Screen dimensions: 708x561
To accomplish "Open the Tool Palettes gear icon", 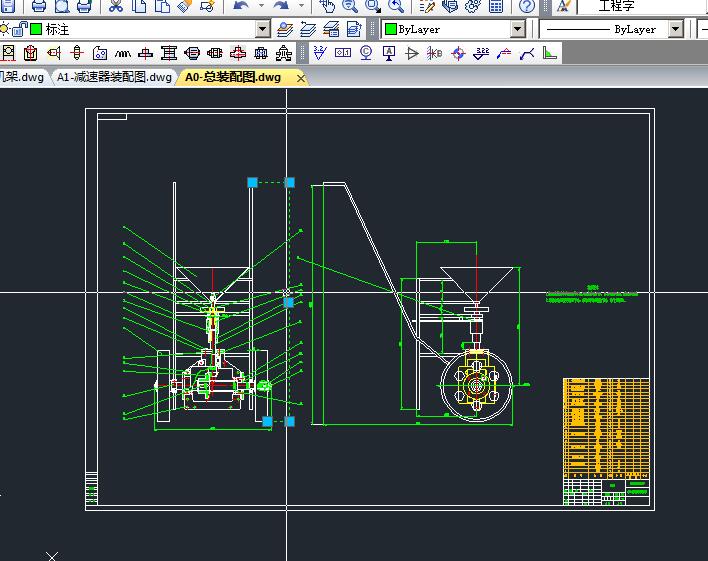I will [473, 5].
